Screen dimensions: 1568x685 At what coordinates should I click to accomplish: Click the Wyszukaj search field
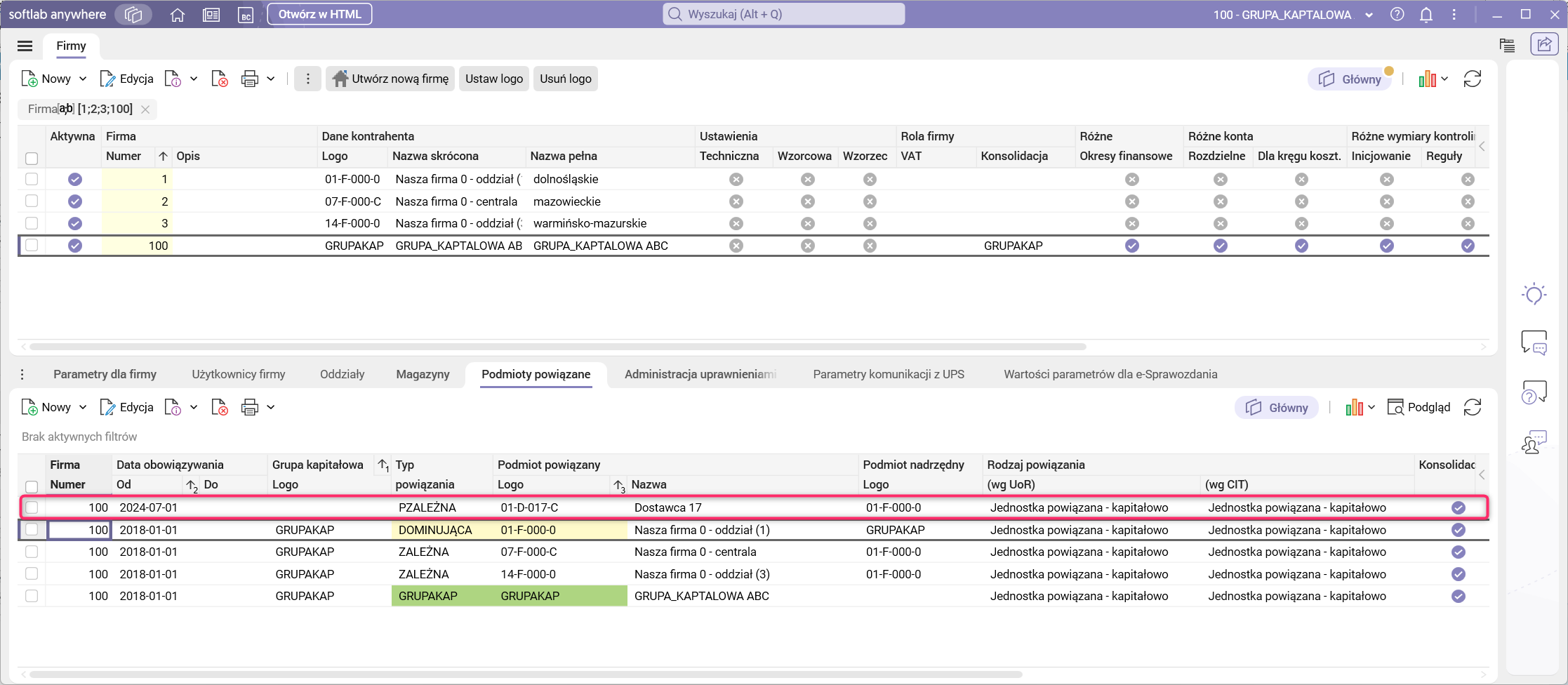tap(783, 15)
